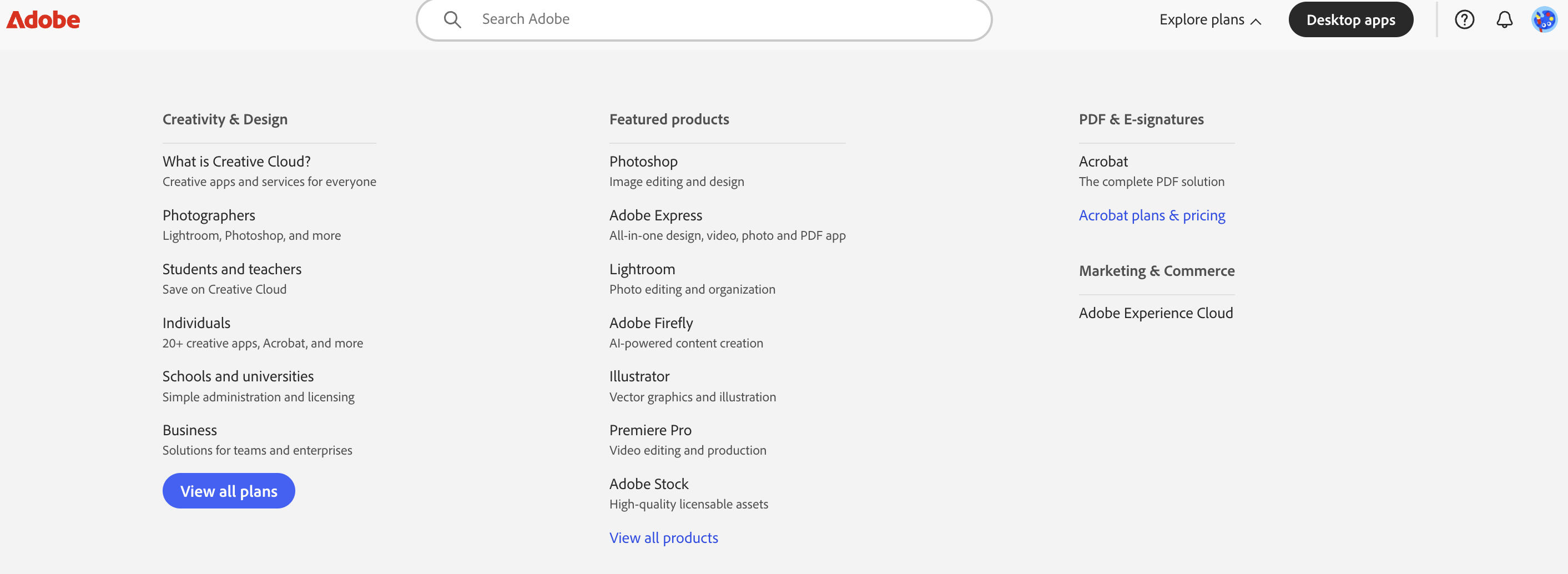Open the Help question mark icon

pos(1464,20)
